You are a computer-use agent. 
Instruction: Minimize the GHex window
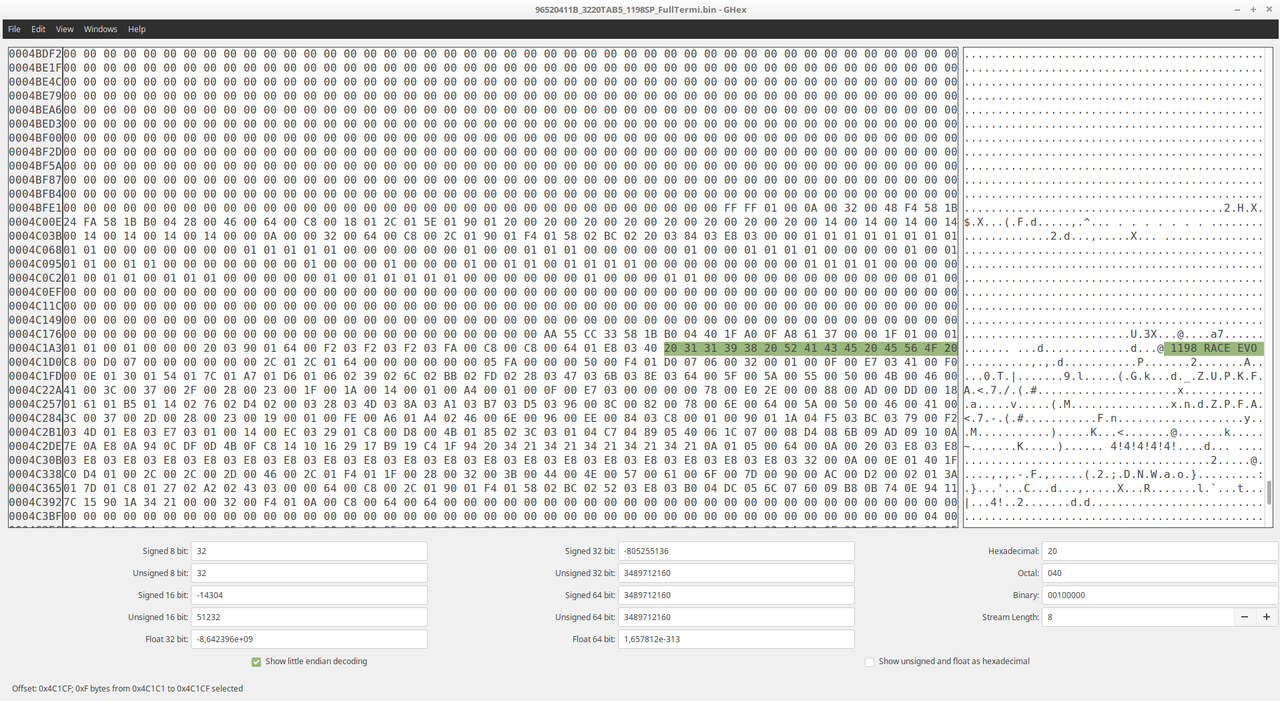tap(1235, 9)
